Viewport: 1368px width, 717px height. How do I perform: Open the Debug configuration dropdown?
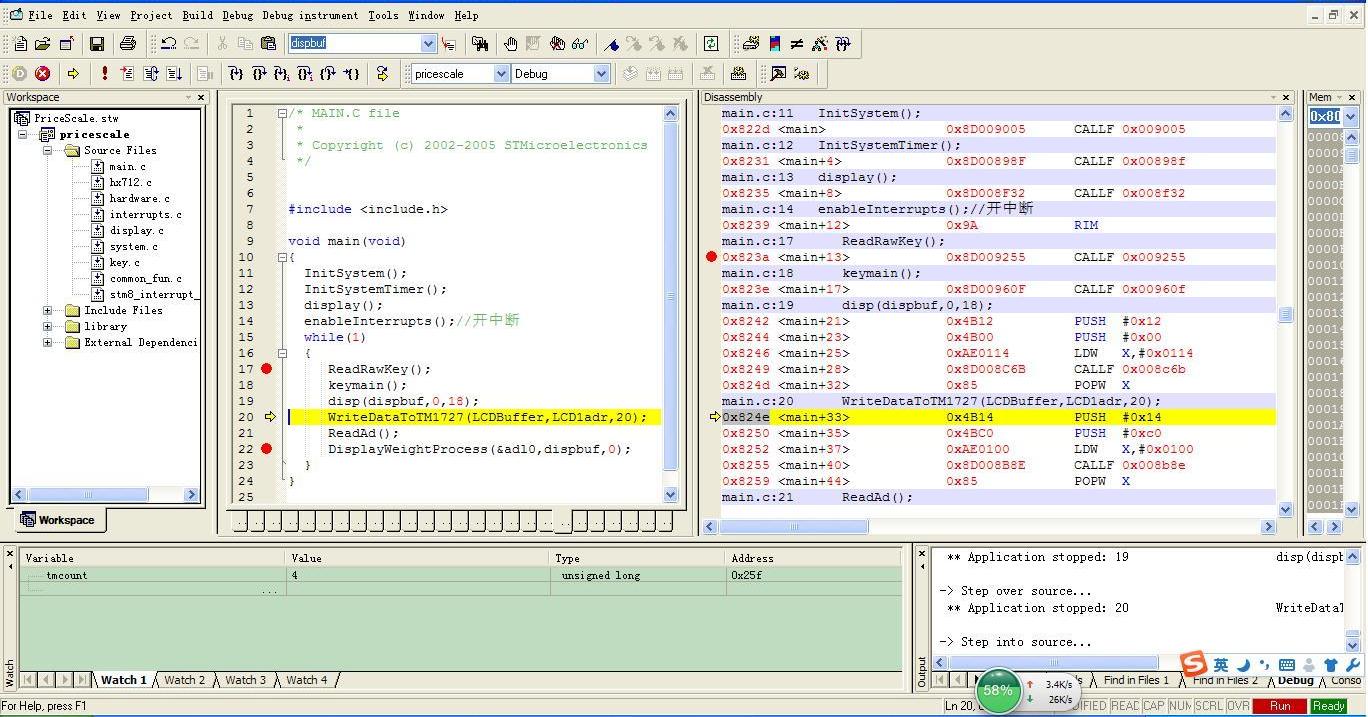click(x=601, y=74)
